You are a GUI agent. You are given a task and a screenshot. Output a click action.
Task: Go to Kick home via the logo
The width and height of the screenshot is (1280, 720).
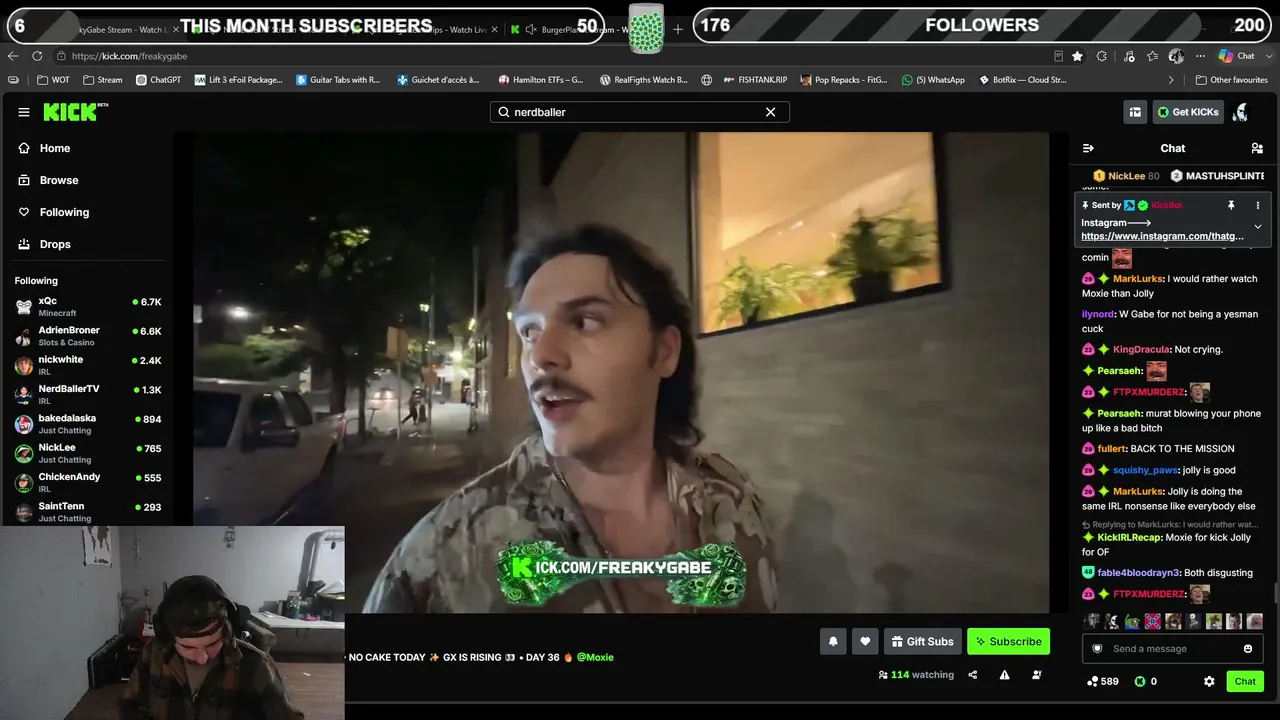75,112
